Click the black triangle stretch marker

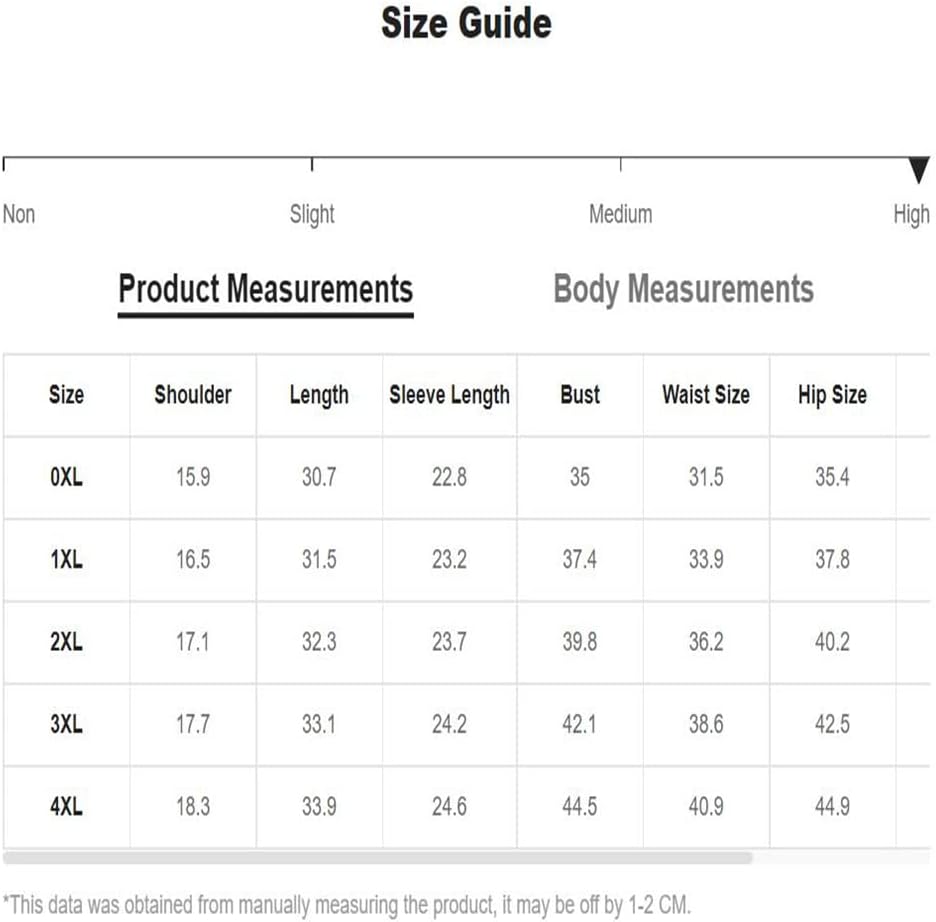(919, 170)
